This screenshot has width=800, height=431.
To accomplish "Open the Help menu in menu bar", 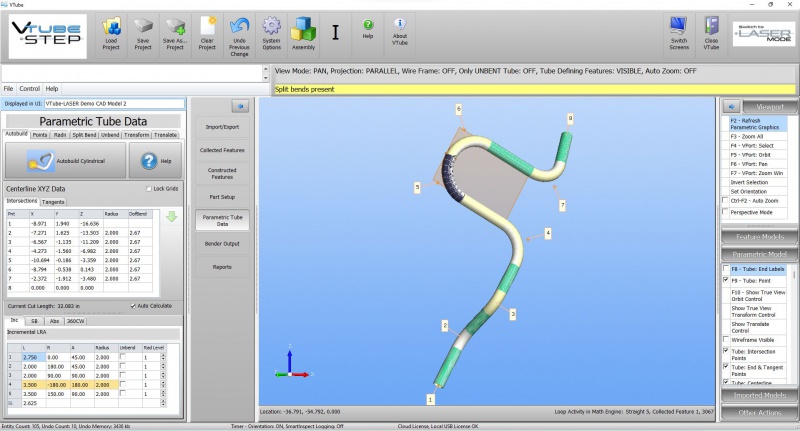I will [52, 89].
